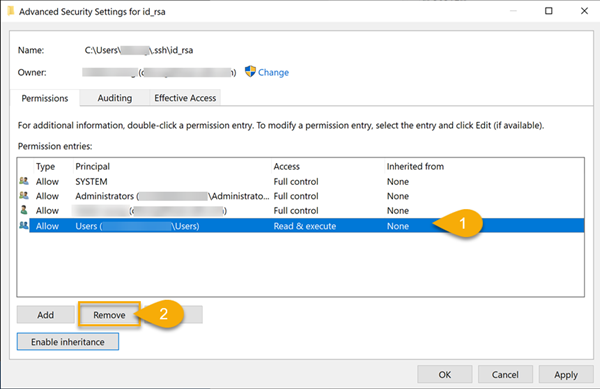
Task: Click the group icon on the Administrators row
Action: point(24,195)
